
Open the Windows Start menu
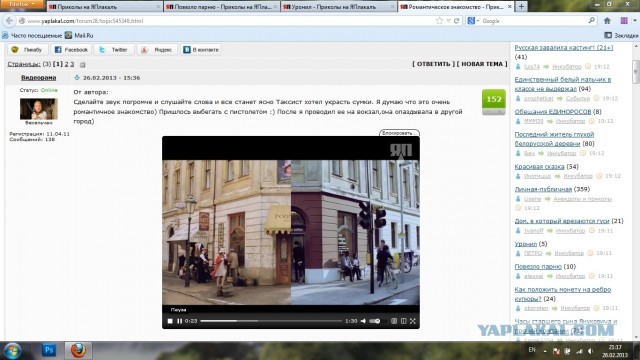(x=12, y=351)
